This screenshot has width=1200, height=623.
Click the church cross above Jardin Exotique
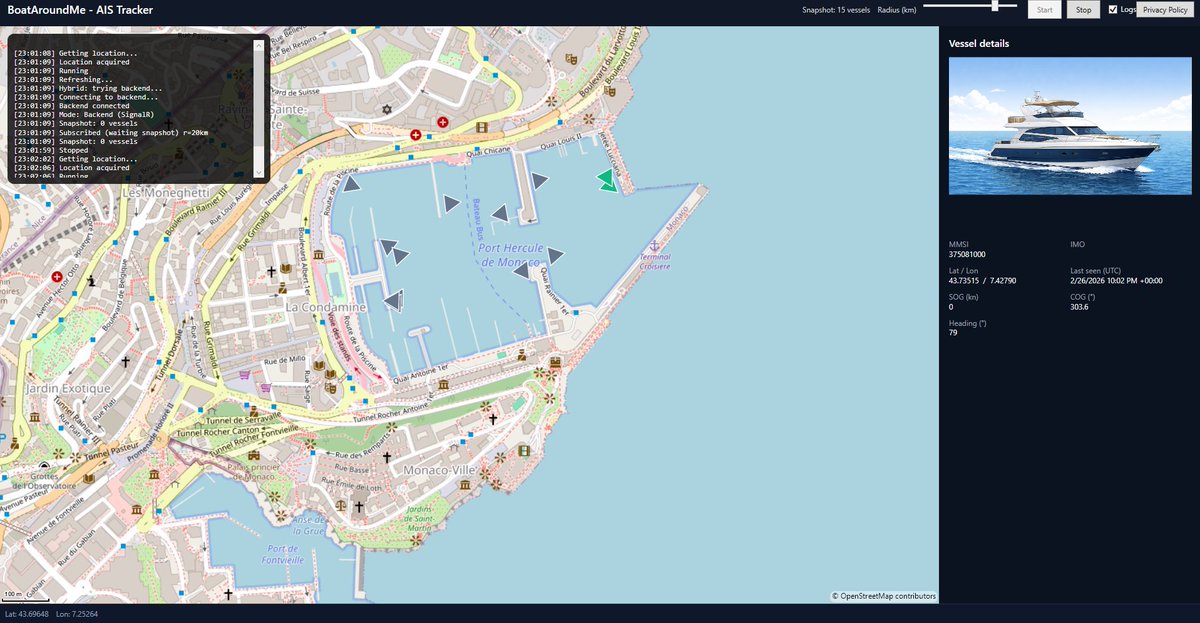(x=125, y=360)
